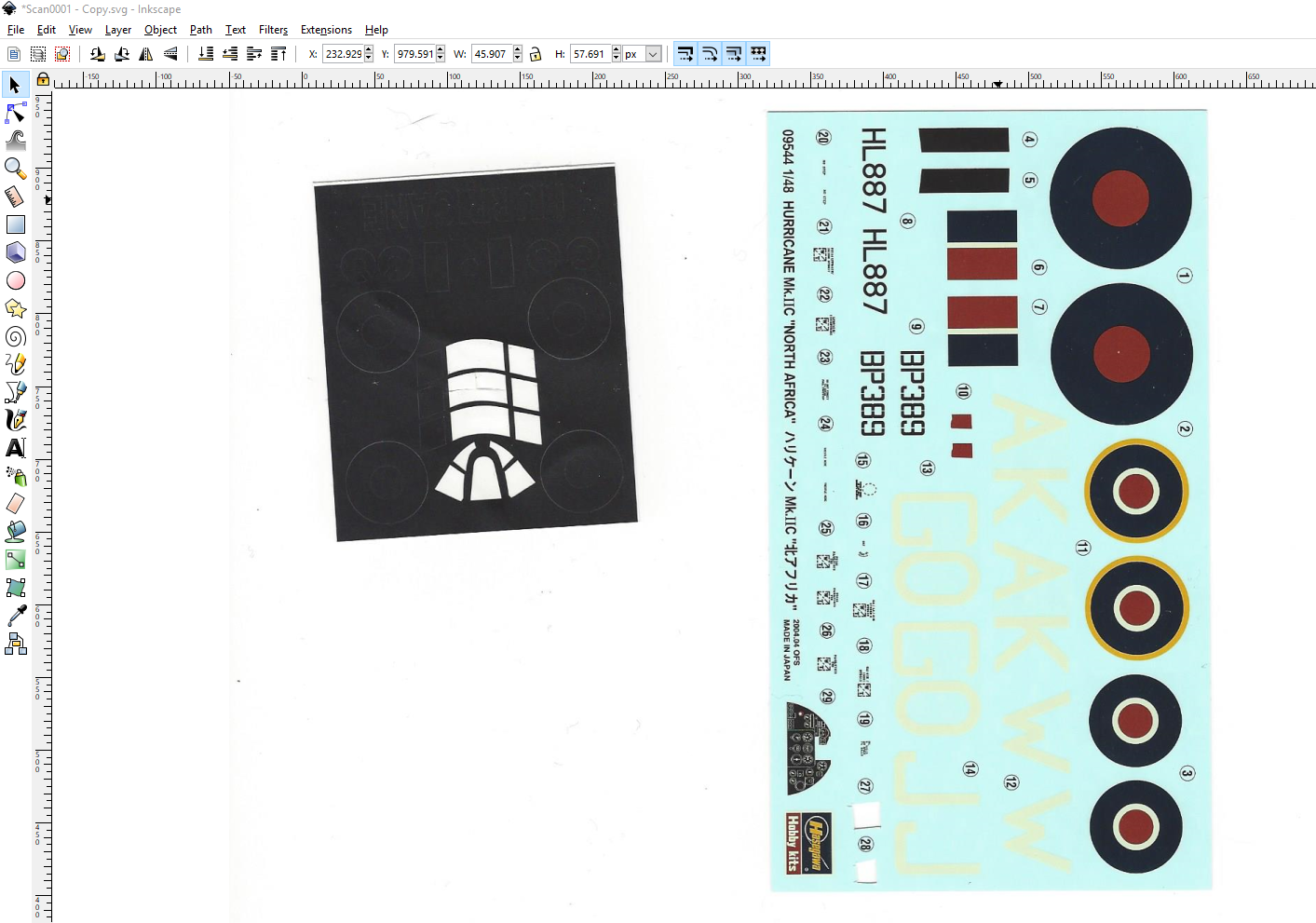Toggle scale stroke width option

click(x=685, y=54)
